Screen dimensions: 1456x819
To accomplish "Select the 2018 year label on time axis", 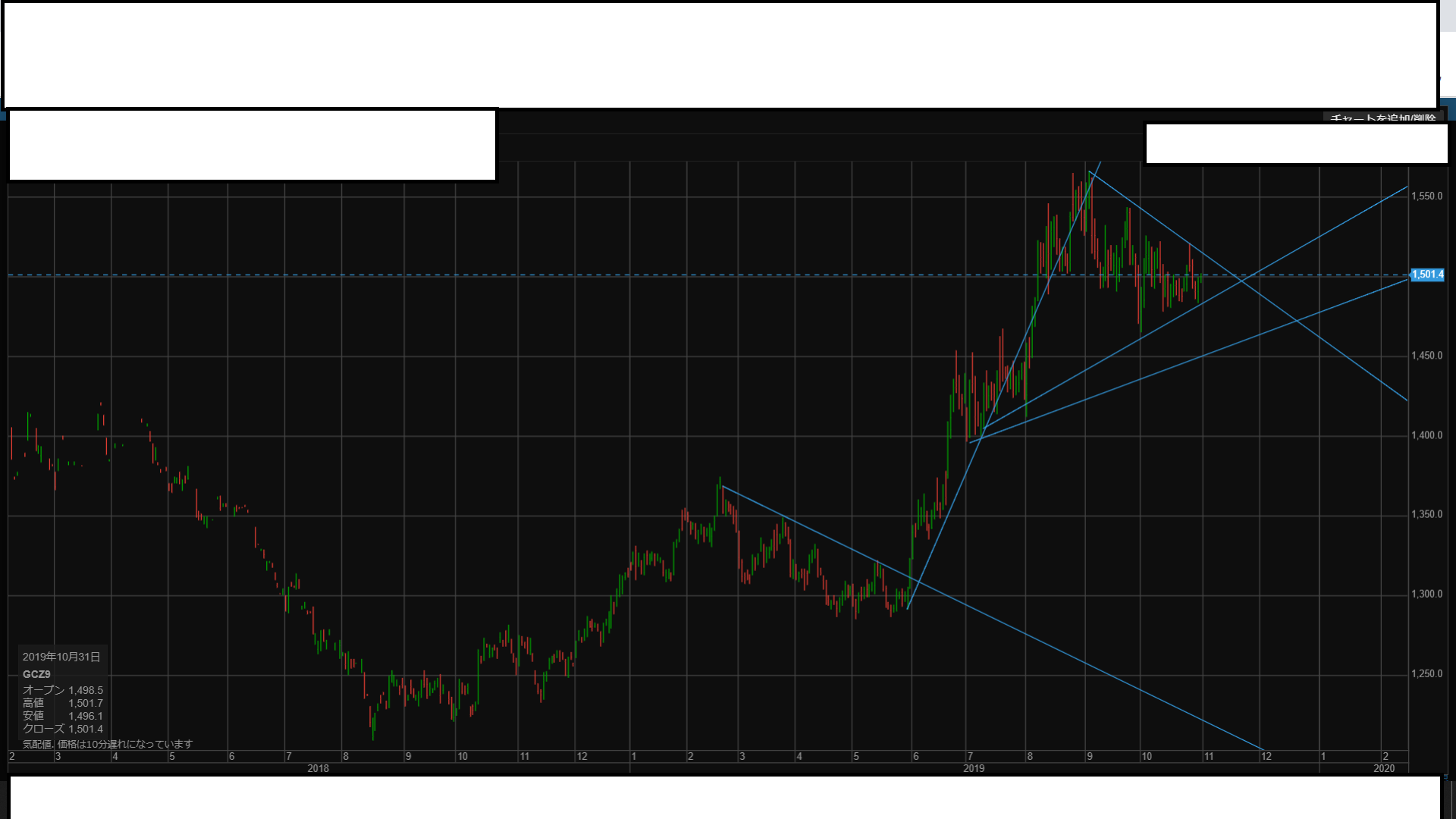I will coord(318,769).
